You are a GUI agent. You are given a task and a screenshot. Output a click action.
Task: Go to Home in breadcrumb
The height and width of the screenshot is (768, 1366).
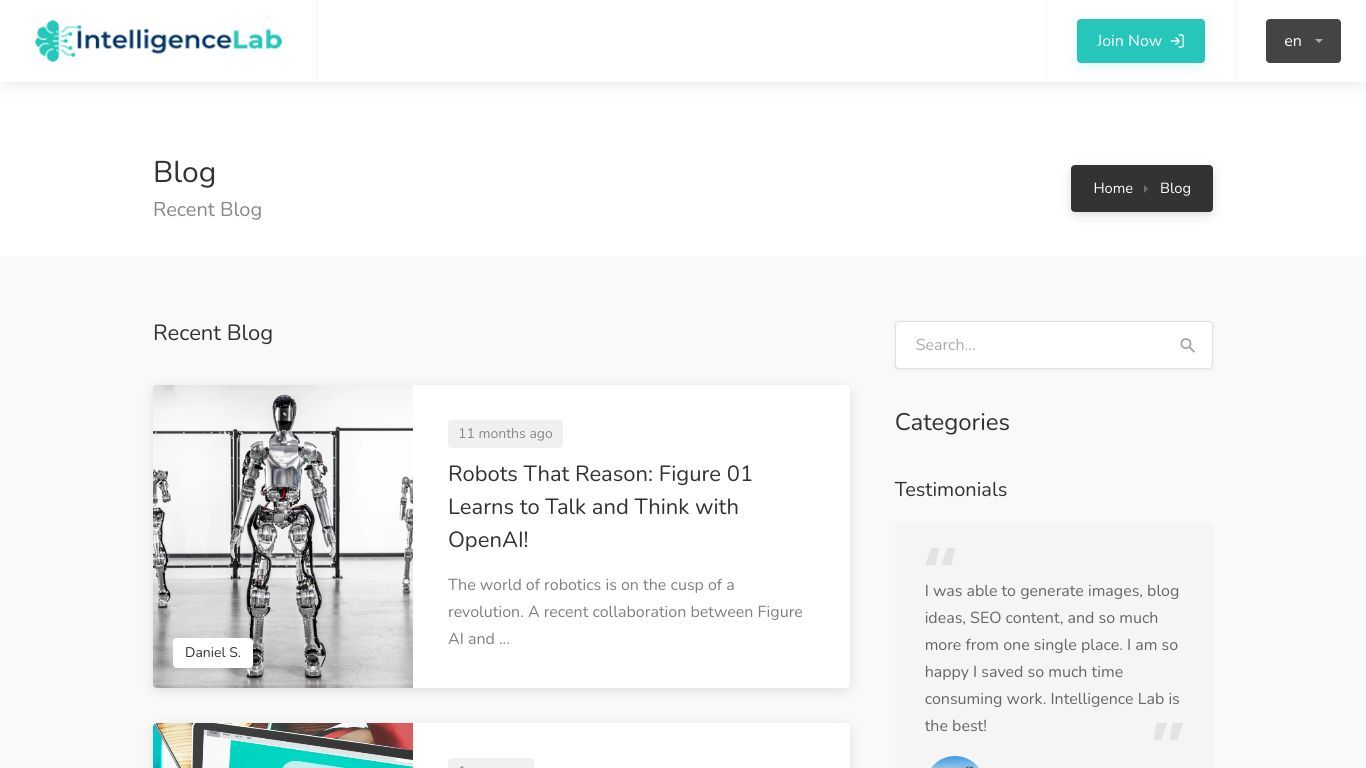click(x=1112, y=188)
